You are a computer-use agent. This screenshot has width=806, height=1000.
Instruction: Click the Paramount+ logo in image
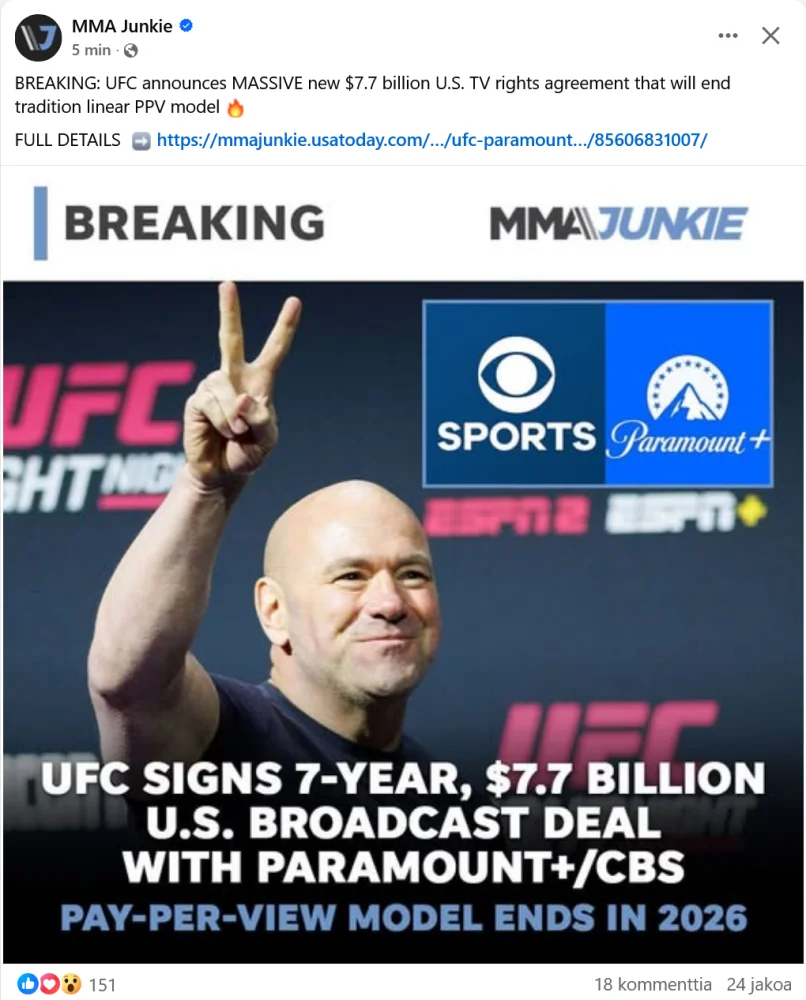(688, 393)
